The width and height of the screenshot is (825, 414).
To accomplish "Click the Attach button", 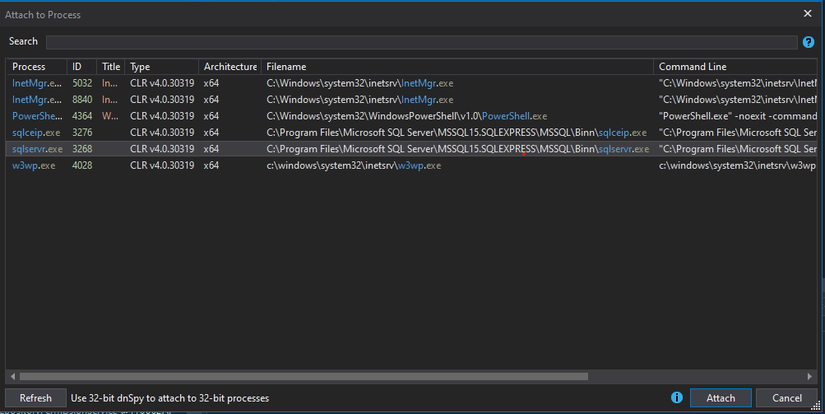I will tap(720, 398).
